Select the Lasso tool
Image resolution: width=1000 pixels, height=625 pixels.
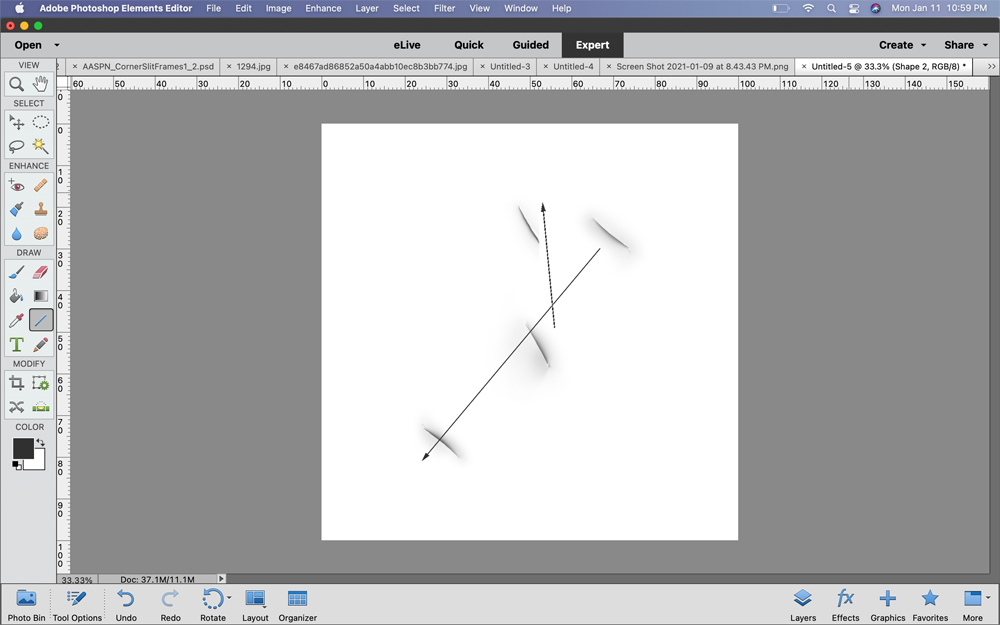(x=17, y=146)
